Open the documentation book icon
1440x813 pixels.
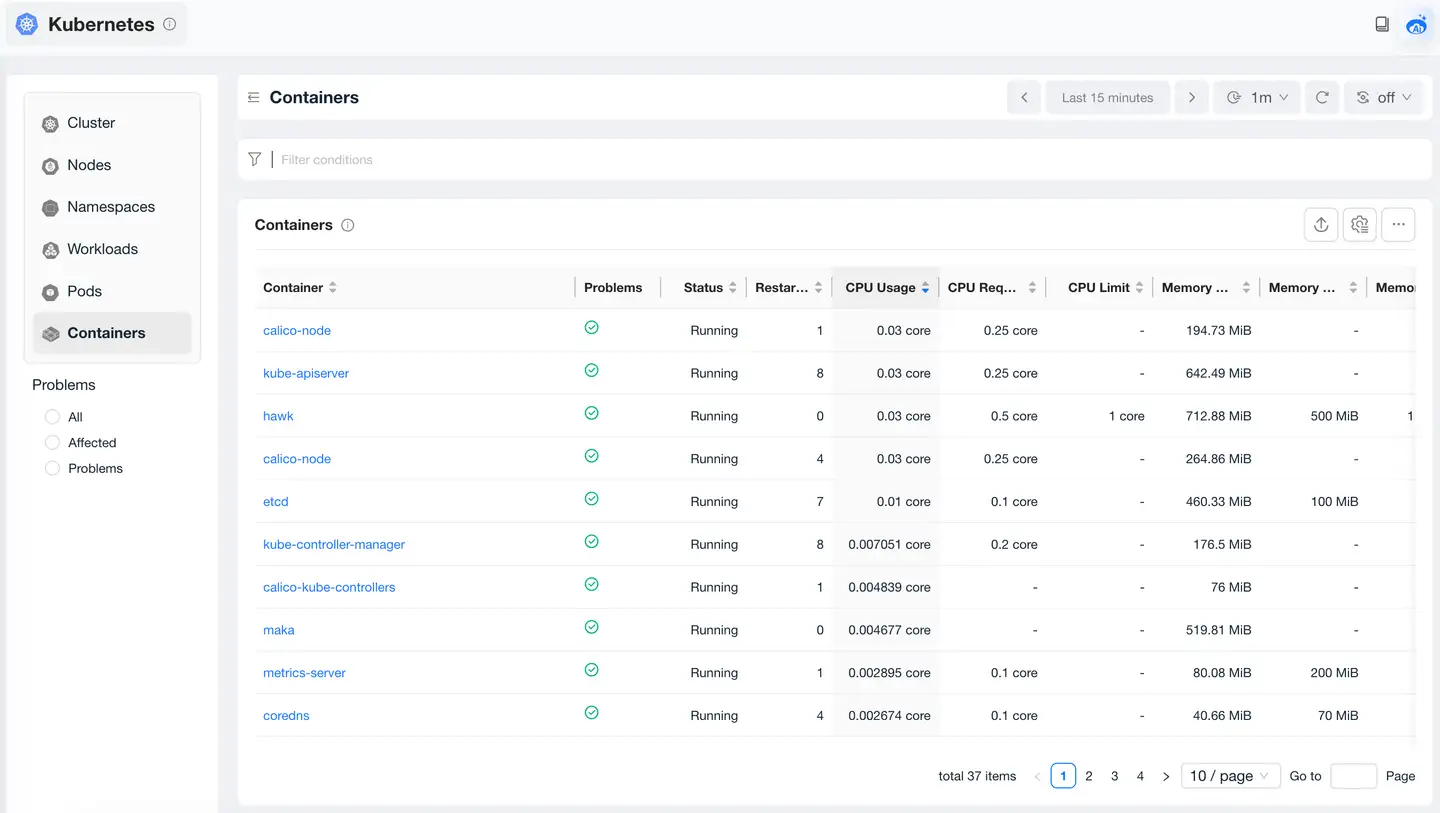[1382, 24]
